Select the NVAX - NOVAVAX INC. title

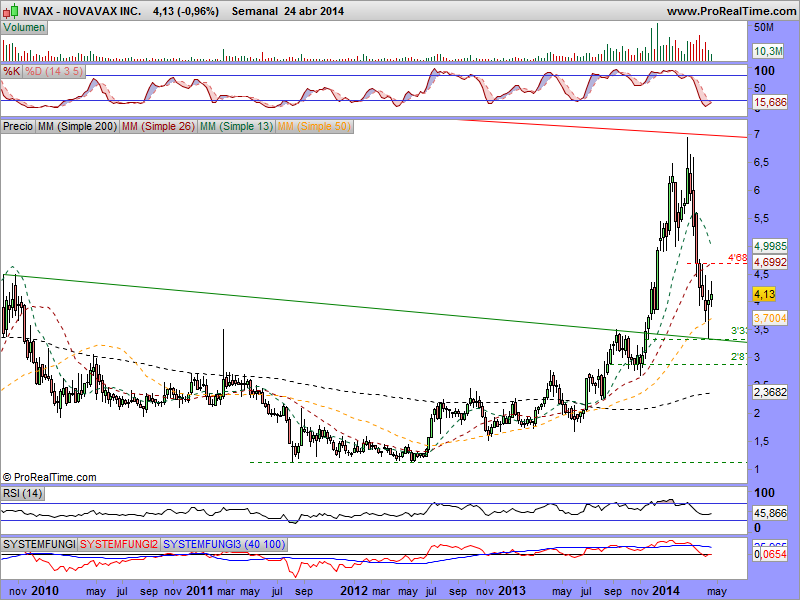(x=82, y=11)
